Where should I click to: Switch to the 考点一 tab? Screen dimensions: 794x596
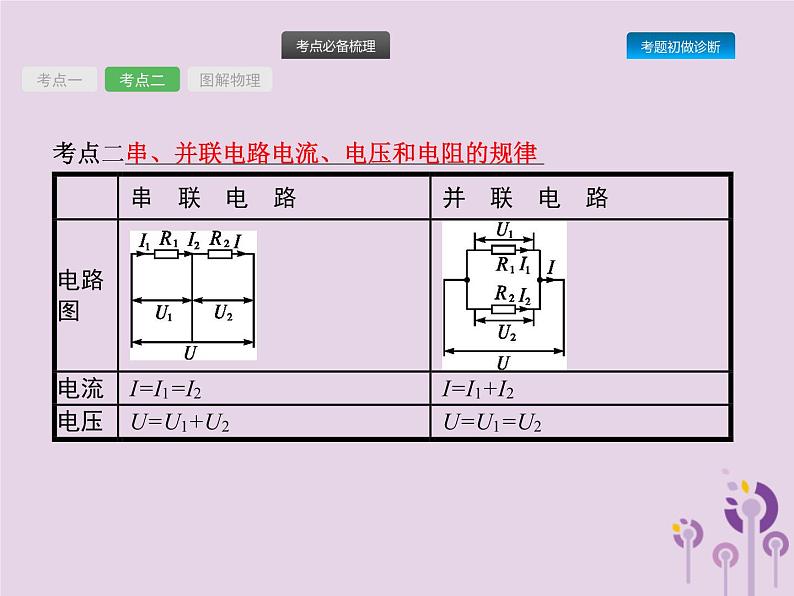pos(60,80)
